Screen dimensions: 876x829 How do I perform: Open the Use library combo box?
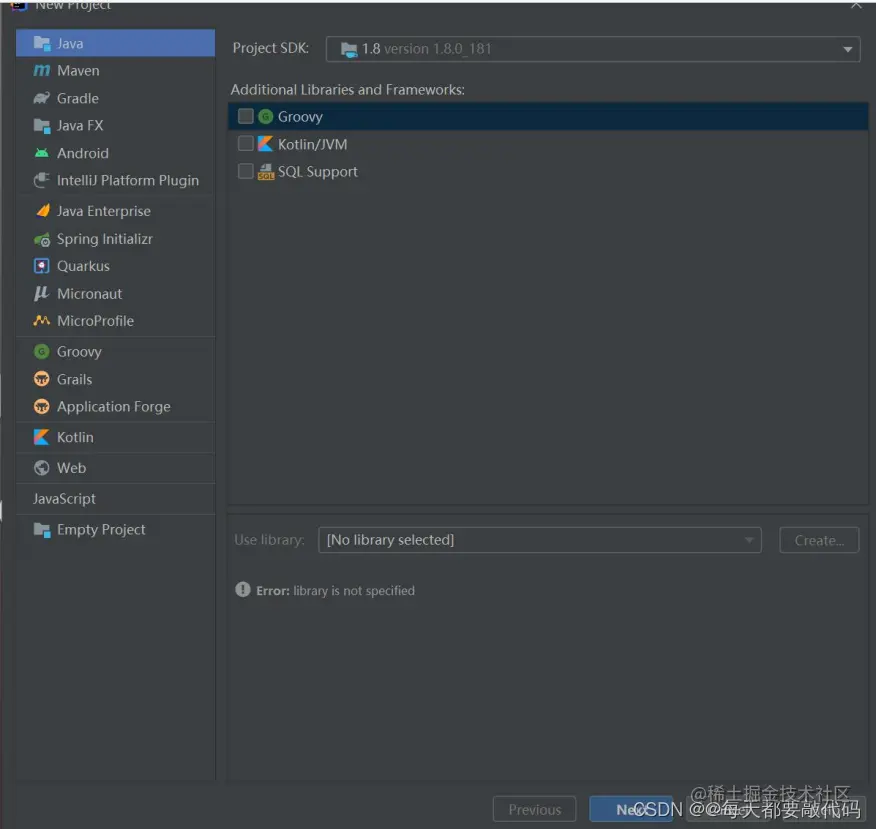point(540,540)
